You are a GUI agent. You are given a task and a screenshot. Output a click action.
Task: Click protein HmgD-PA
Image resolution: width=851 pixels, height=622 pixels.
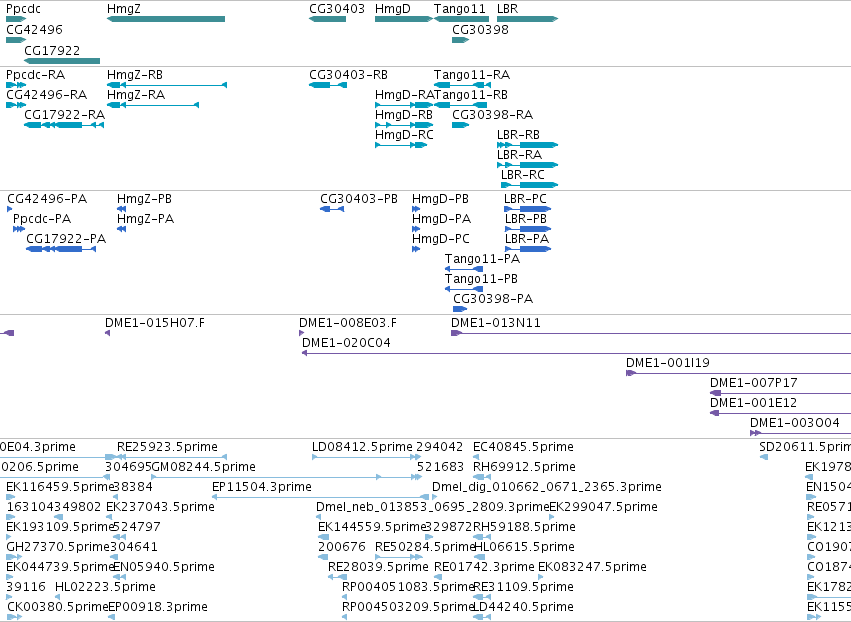(x=441, y=219)
